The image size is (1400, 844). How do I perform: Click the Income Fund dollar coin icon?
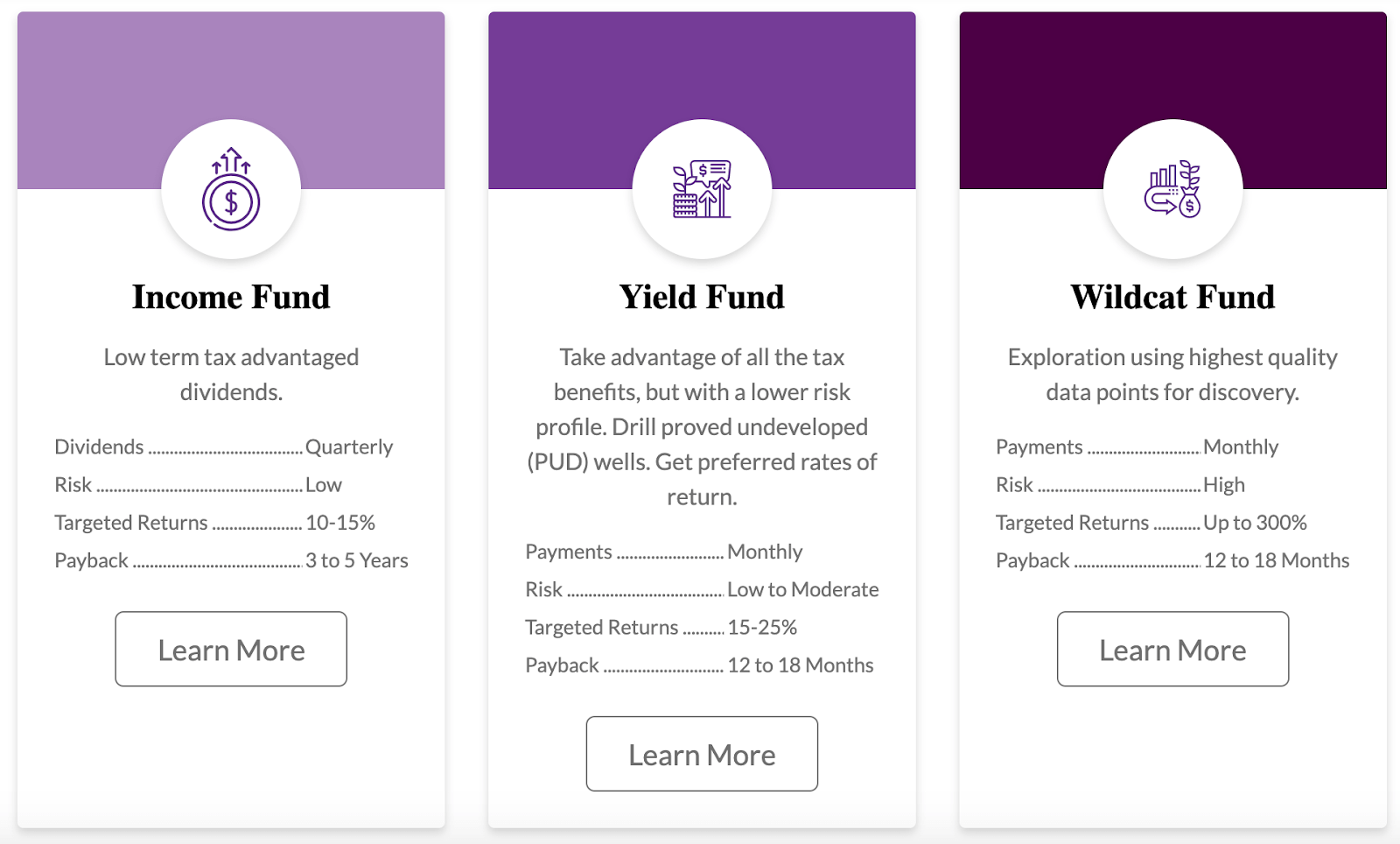231,189
